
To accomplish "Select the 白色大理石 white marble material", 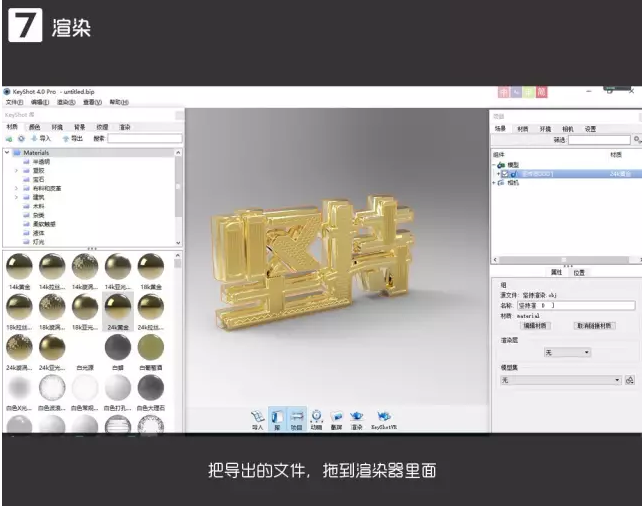I will [x=151, y=387].
